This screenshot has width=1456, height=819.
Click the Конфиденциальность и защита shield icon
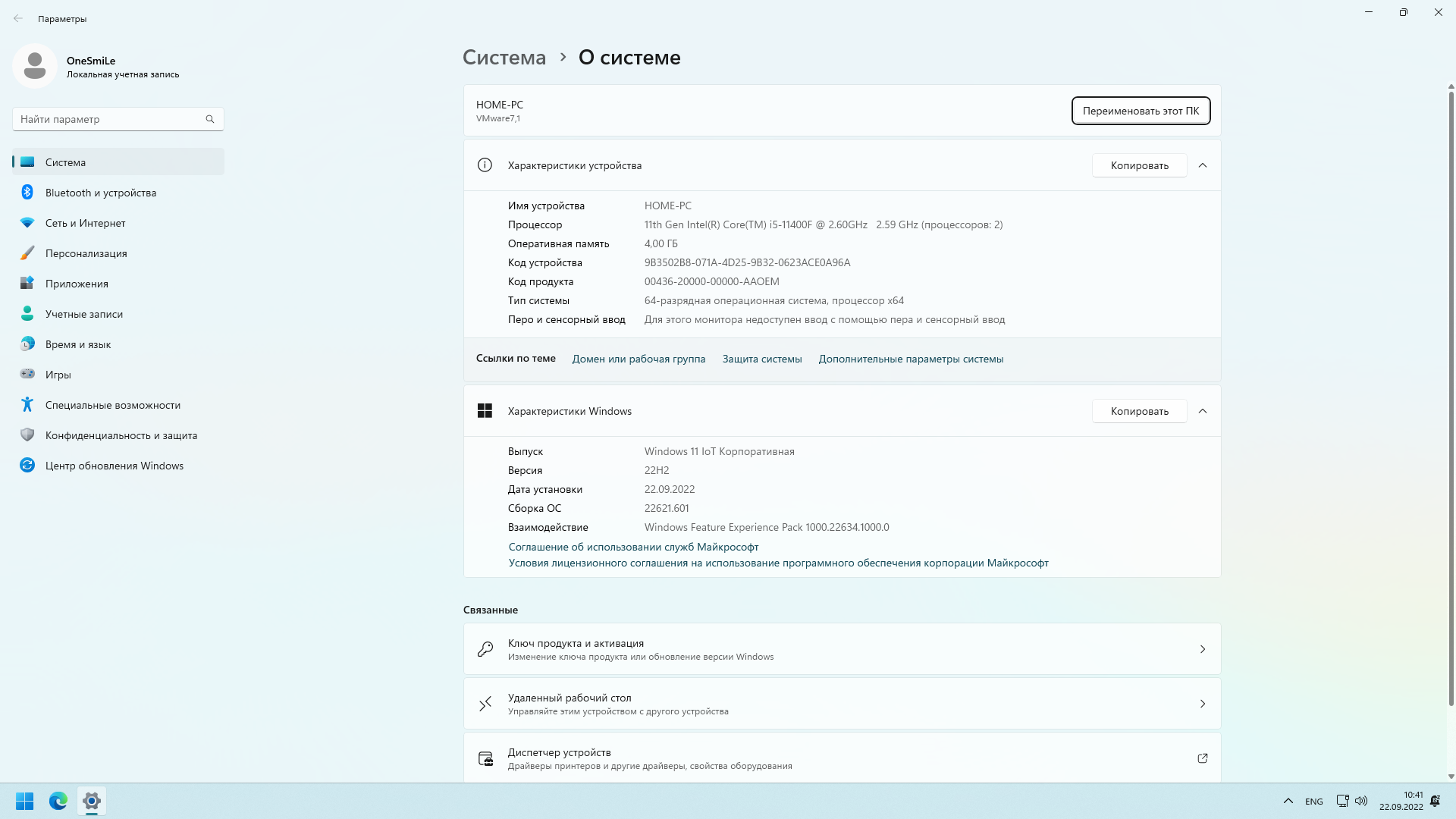tap(27, 435)
